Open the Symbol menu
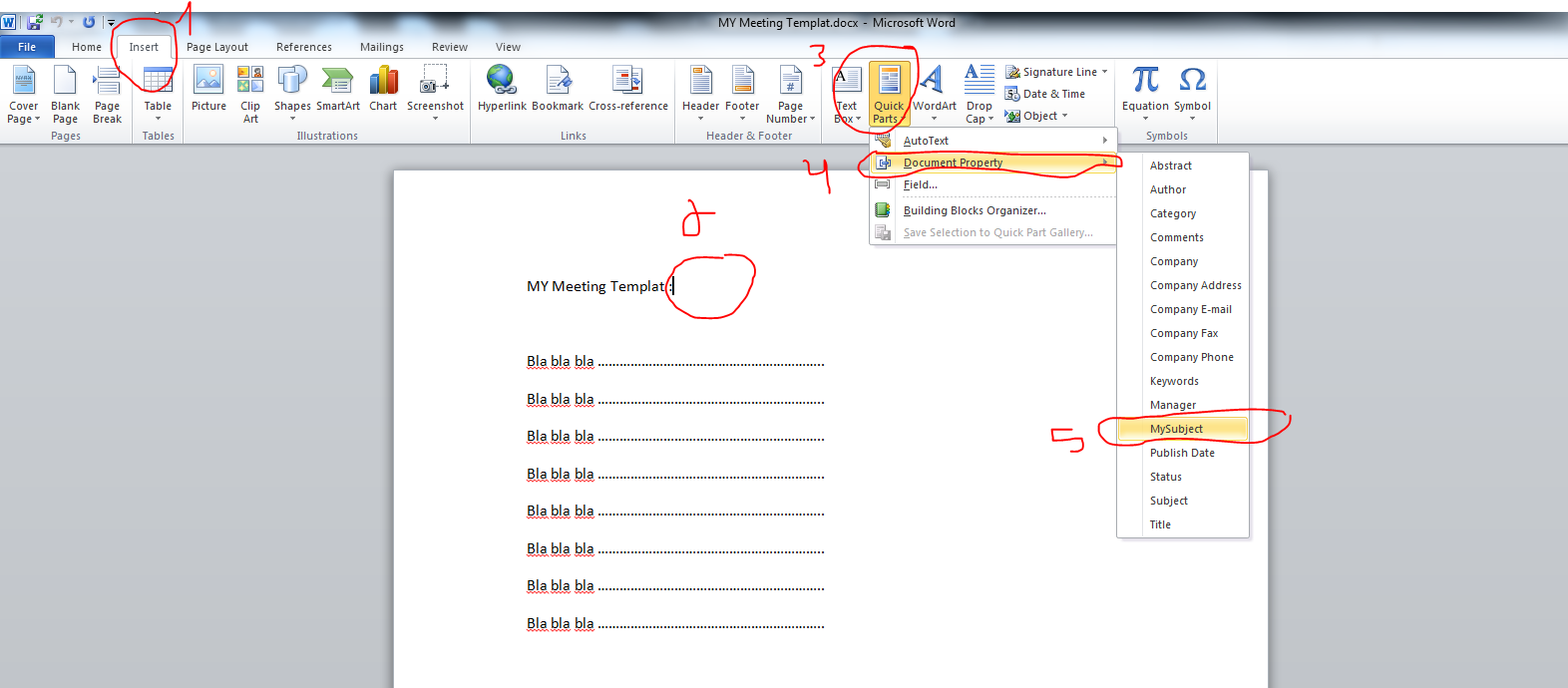 click(x=1192, y=95)
